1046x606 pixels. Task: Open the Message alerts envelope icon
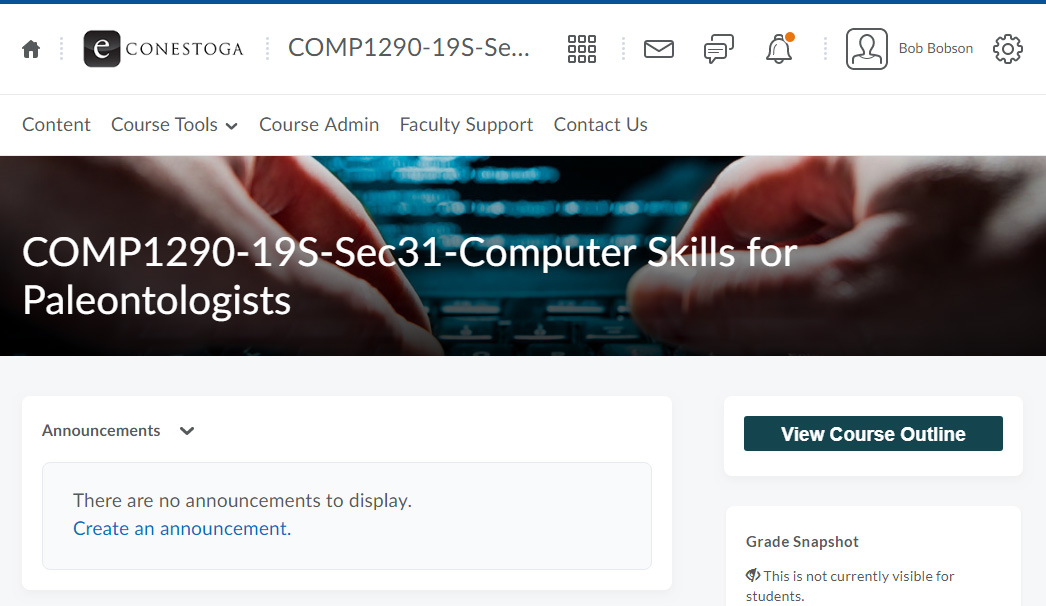click(x=658, y=49)
